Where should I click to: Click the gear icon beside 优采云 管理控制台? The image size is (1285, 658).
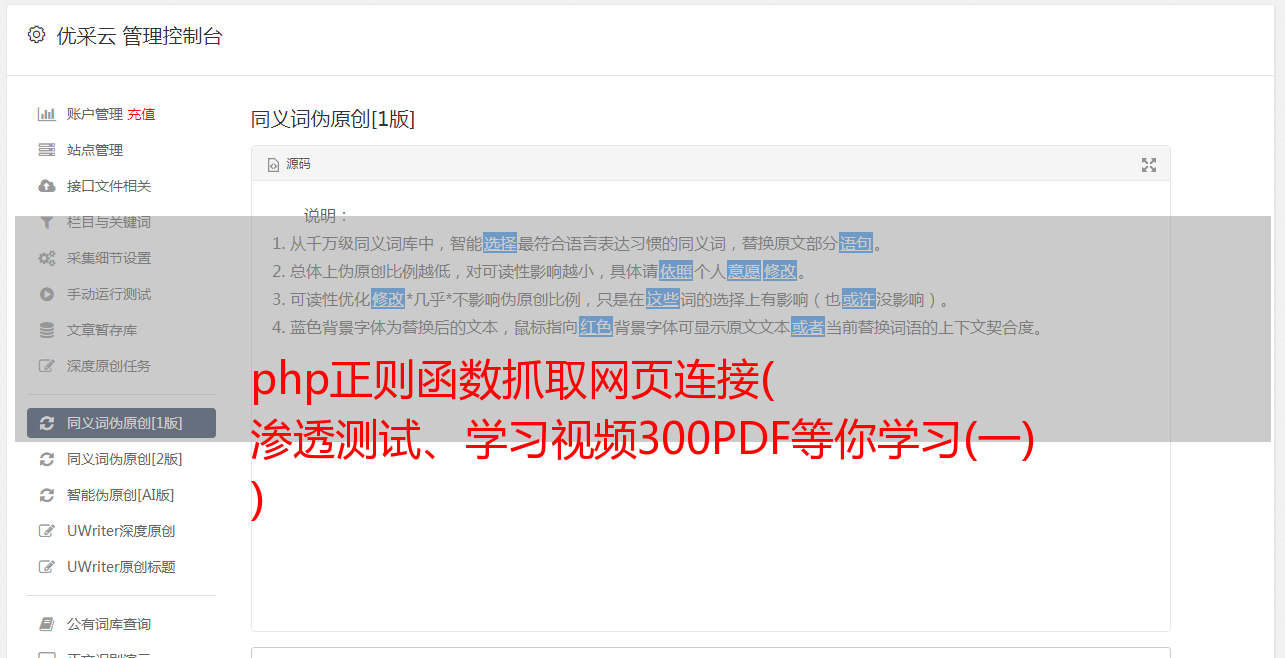(x=36, y=35)
